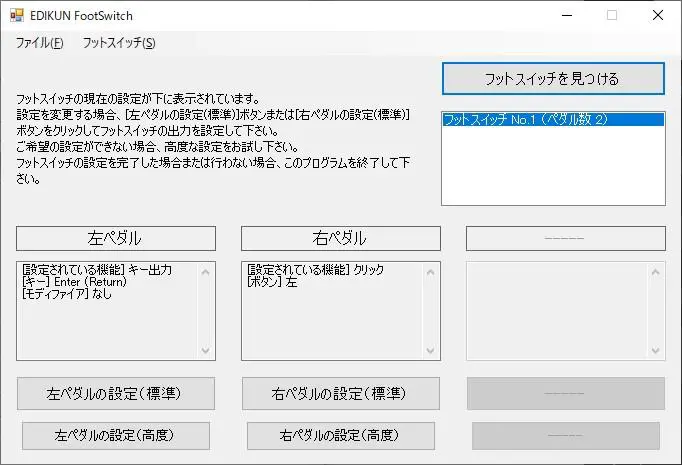The image size is (682, 465).
Task: Open 左ペダルの設定(高度)
Action: coord(116,435)
